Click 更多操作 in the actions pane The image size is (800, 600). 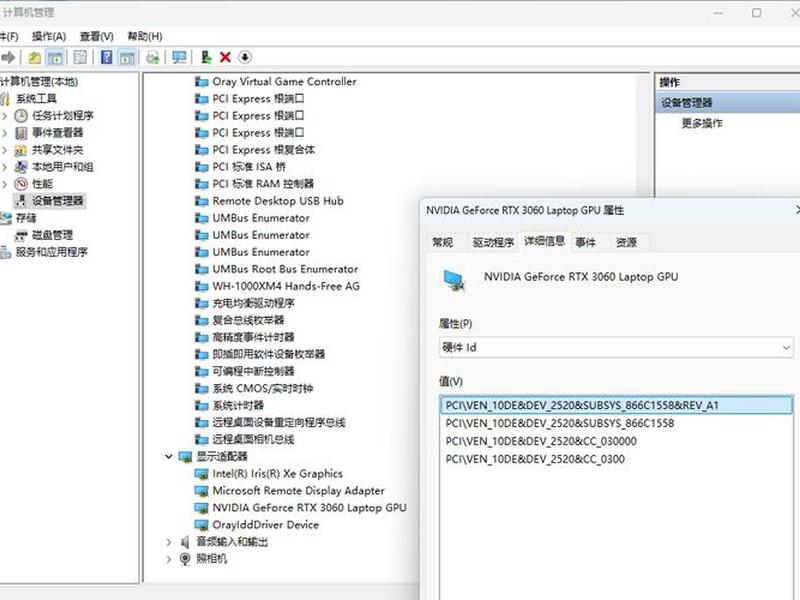pyautogui.click(x=702, y=123)
